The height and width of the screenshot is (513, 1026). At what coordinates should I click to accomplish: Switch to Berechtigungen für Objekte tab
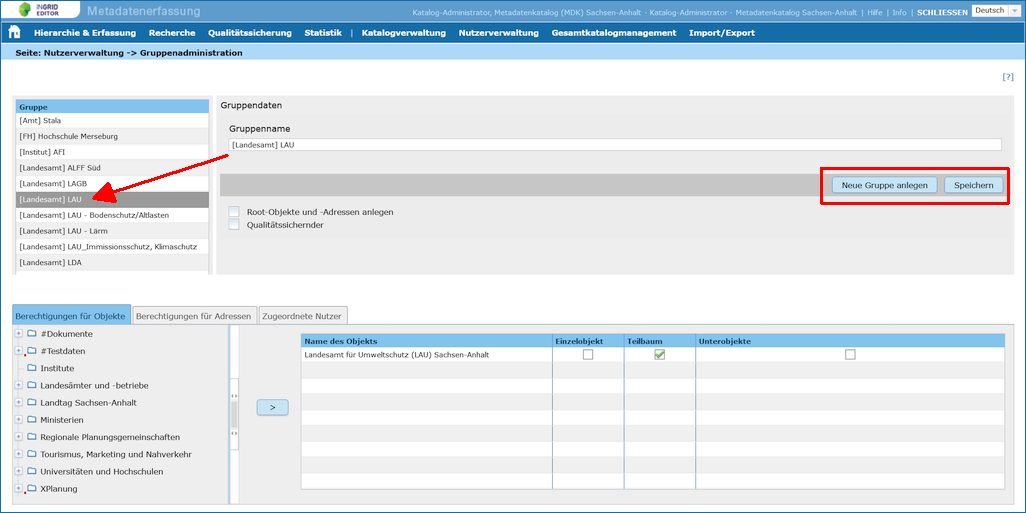point(71,315)
